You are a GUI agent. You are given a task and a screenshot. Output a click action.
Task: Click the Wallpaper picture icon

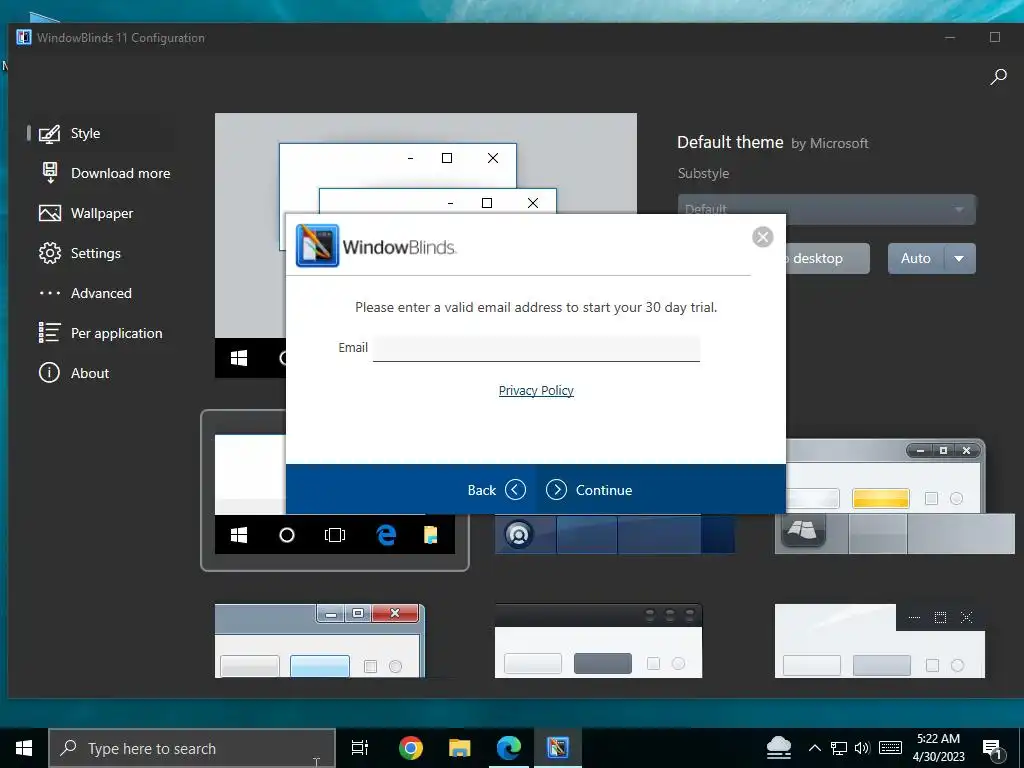coord(50,214)
